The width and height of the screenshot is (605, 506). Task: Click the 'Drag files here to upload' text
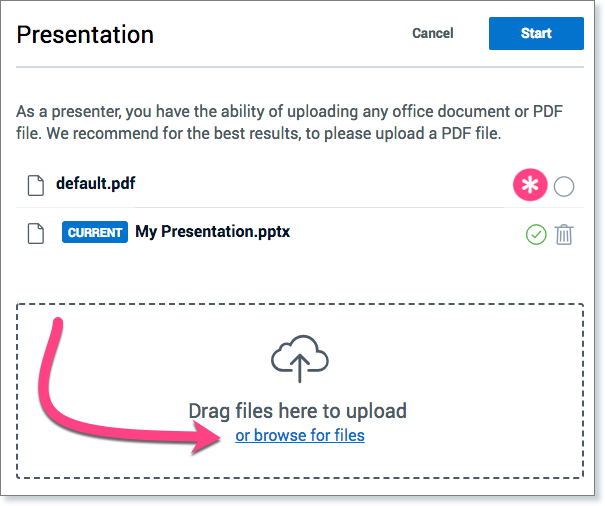(298, 411)
